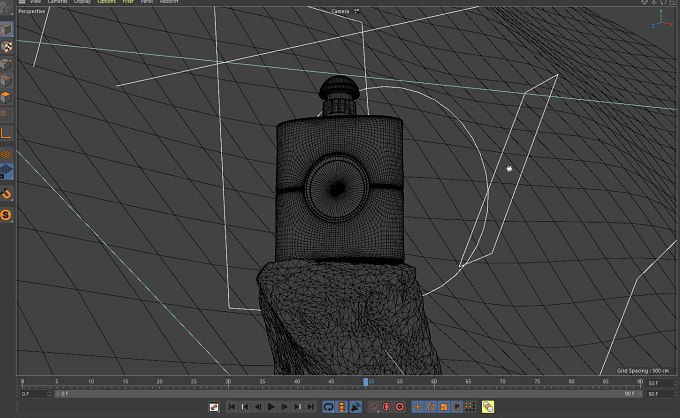Activate Points mode in left palette

point(7,64)
